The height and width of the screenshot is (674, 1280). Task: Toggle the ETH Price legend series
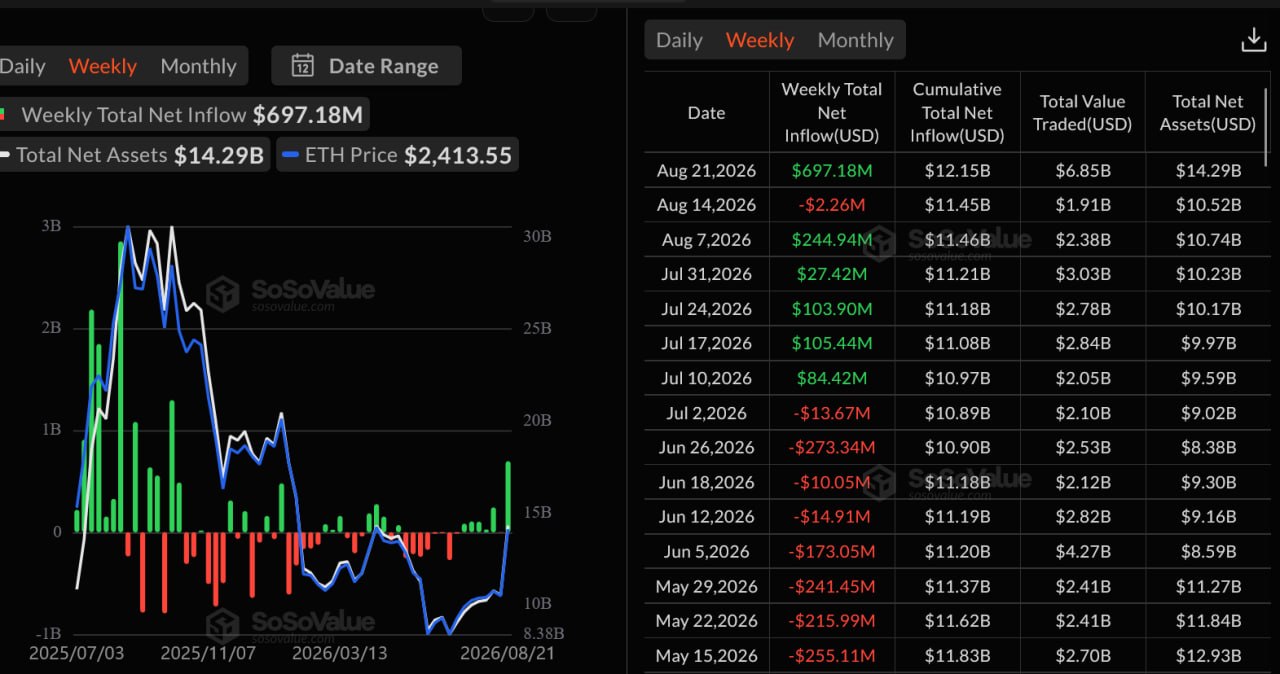[x=397, y=155]
